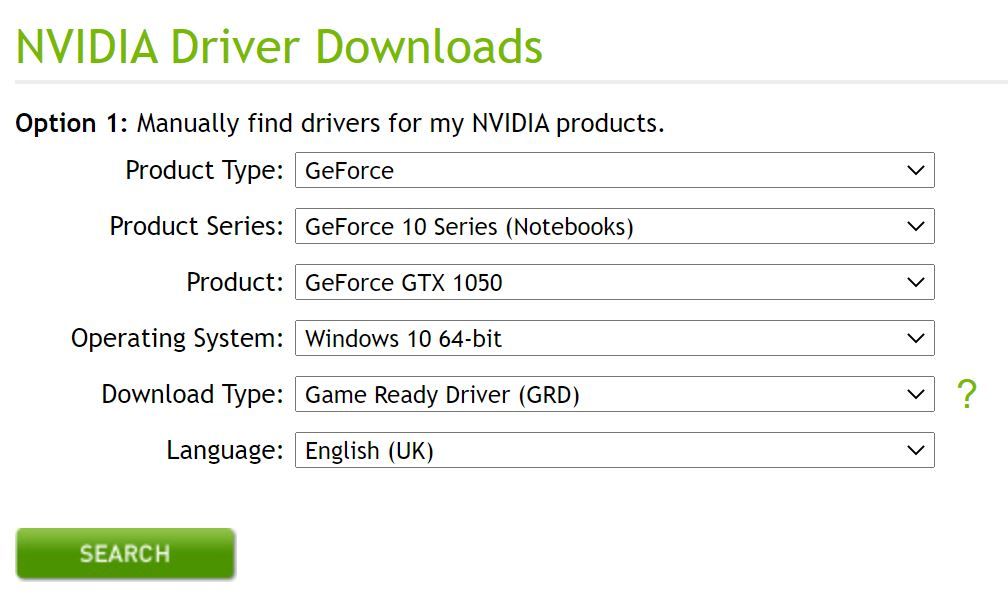Image resolution: width=1008 pixels, height=606 pixels.
Task: Click the chevron on the Product selector
Action: (x=916, y=282)
